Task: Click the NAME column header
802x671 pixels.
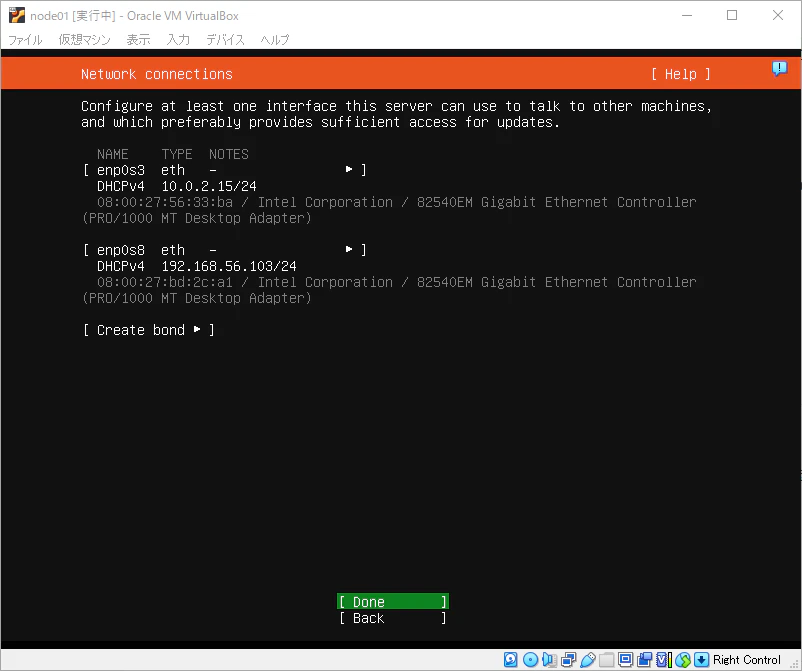Action: click(x=113, y=154)
